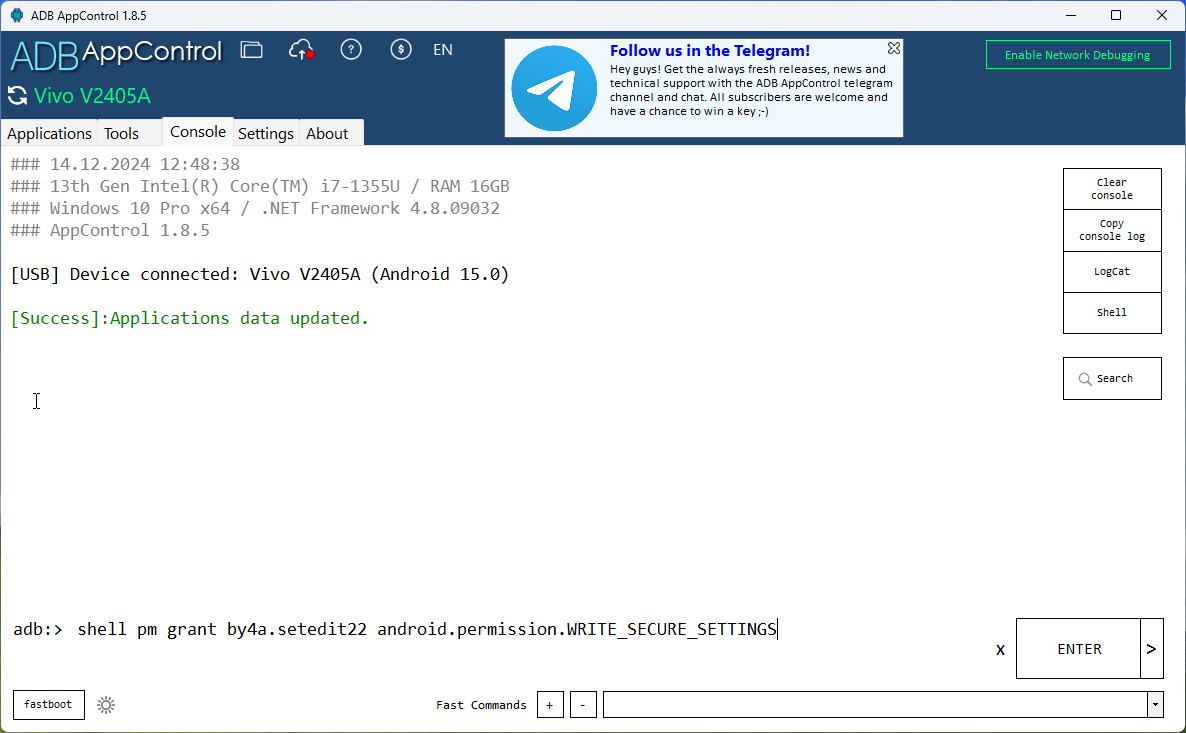Open the folder icon in header
This screenshot has height=733, width=1186.
click(x=252, y=50)
